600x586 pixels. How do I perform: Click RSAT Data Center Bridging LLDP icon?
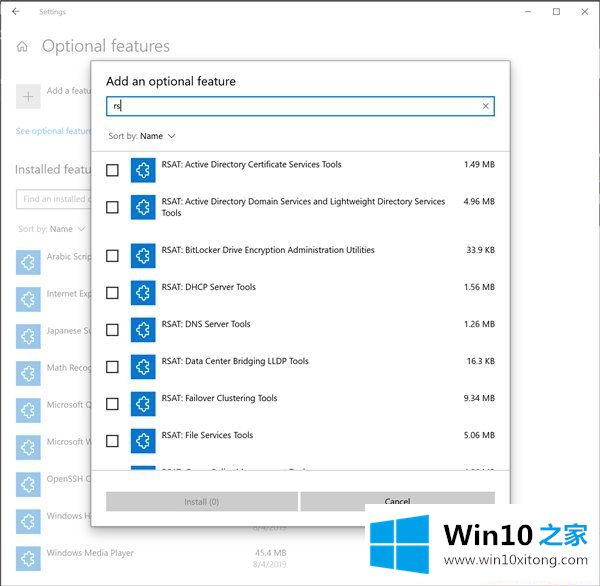point(143,367)
